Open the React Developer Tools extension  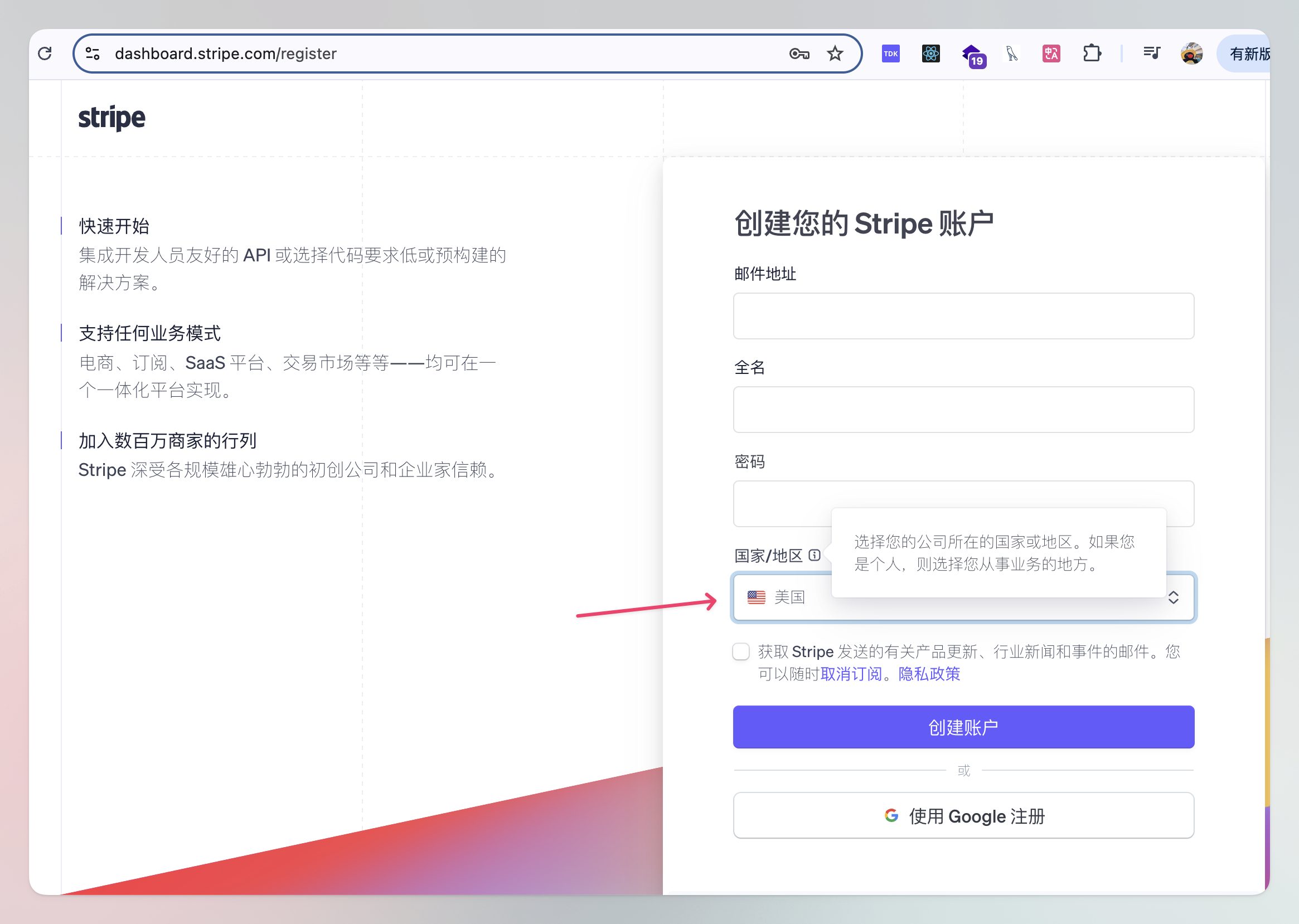[931, 54]
